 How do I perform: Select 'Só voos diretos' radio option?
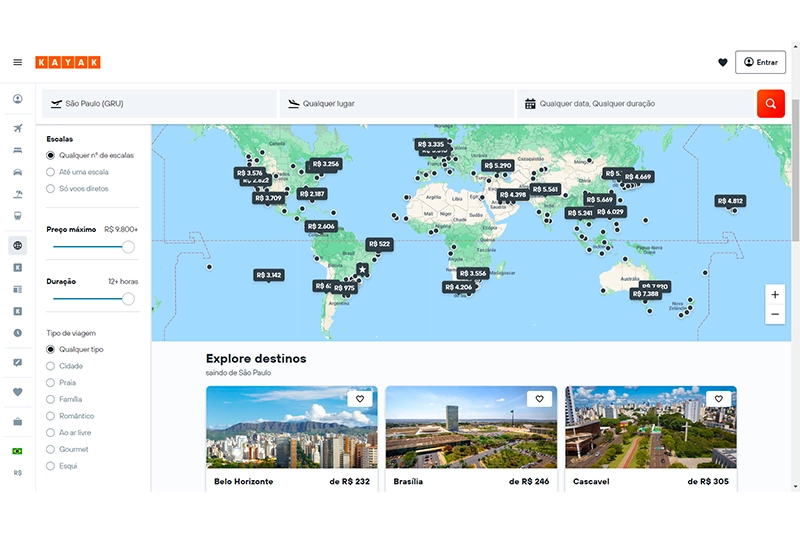[x=51, y=189]
